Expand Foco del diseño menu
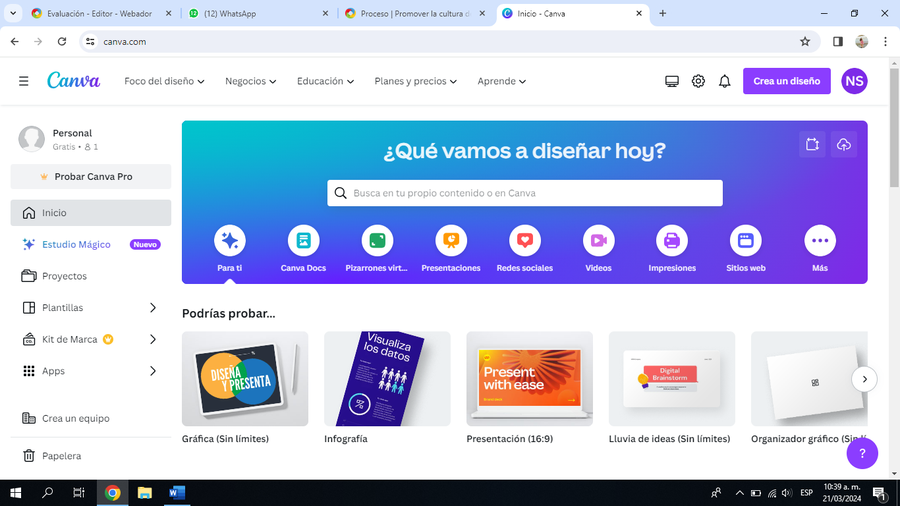Image resolution: width=900 pixels, height=506 pixels. click(x=164, y=81)
